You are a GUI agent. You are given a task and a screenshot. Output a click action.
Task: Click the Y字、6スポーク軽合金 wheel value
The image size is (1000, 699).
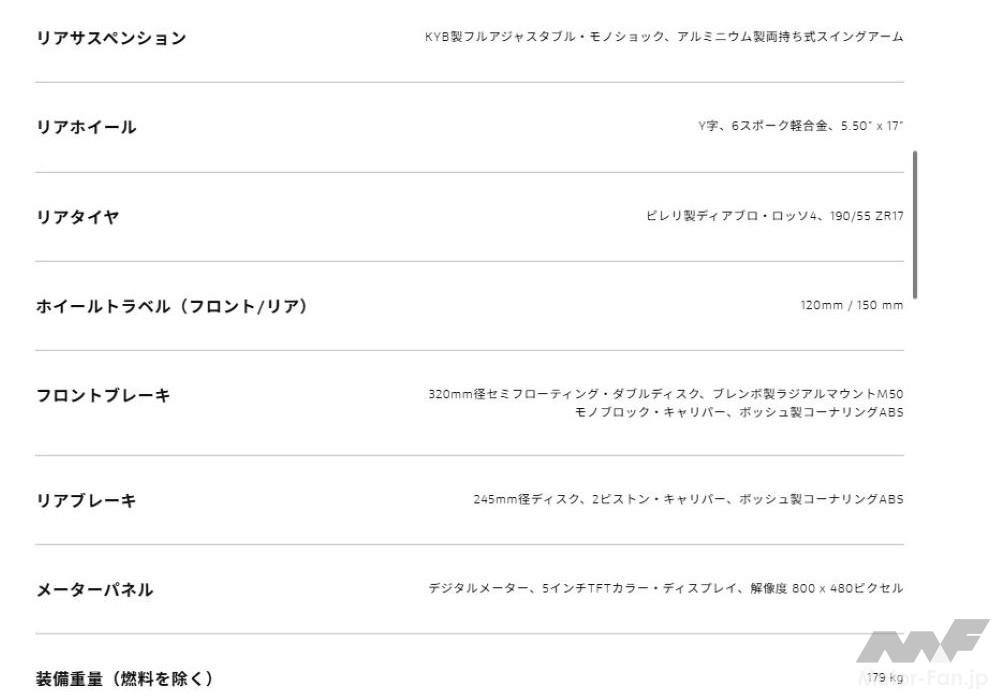pyautogui.click(x=800, y=127)
